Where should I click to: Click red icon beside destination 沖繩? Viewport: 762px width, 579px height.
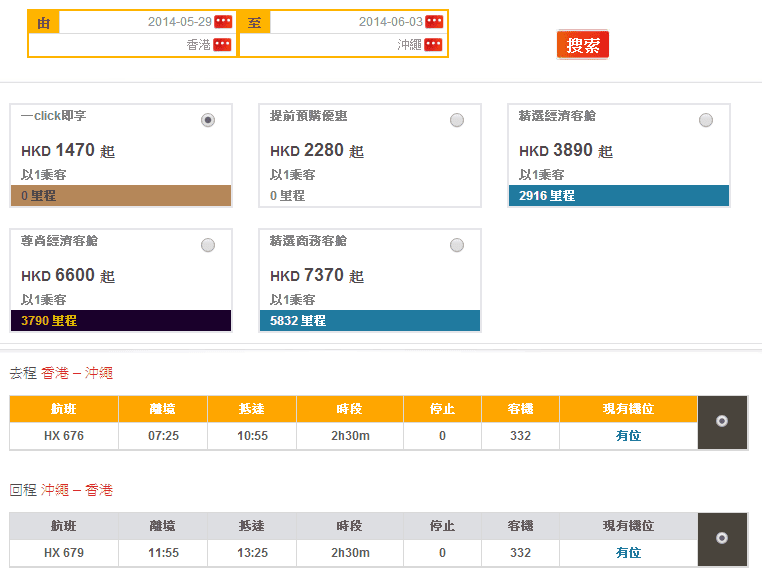pyautogui.click(x=434, y=45)
